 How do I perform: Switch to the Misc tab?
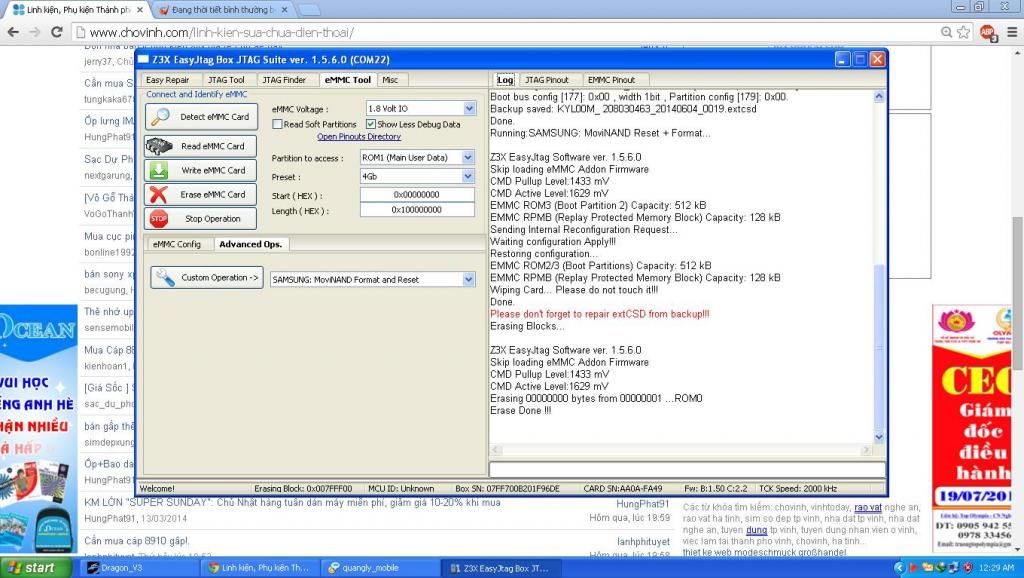[x=391, y=80]
